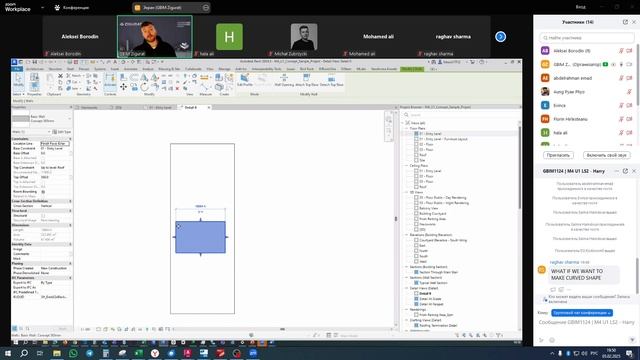Collapse the Floor Plans tree node

(x=406, y=128)
